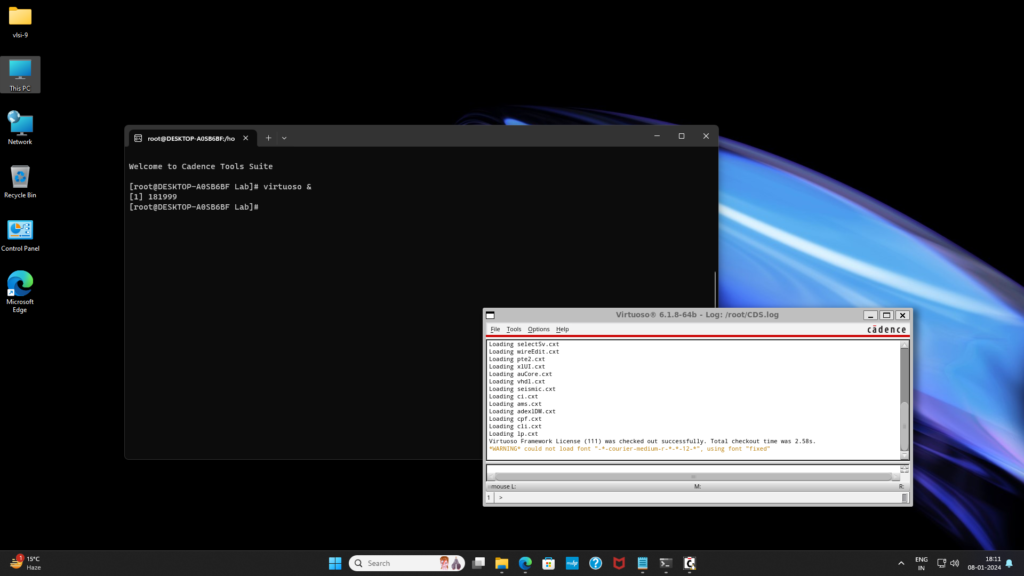Open the terminal new-tab profile dropdown

pos(284,138)
